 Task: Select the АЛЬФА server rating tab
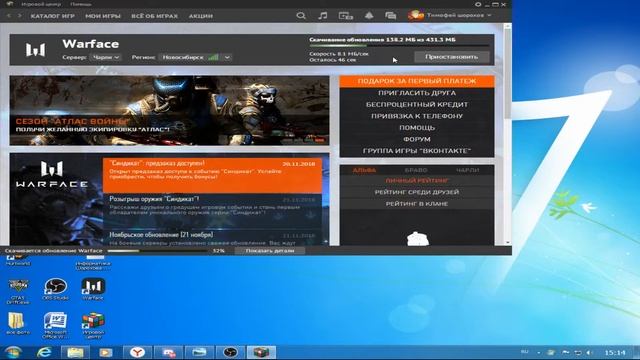click(364, 170)
